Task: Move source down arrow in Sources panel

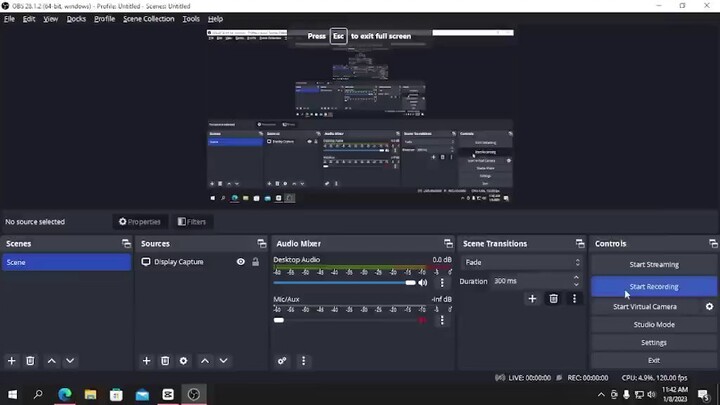Action: 223,361
